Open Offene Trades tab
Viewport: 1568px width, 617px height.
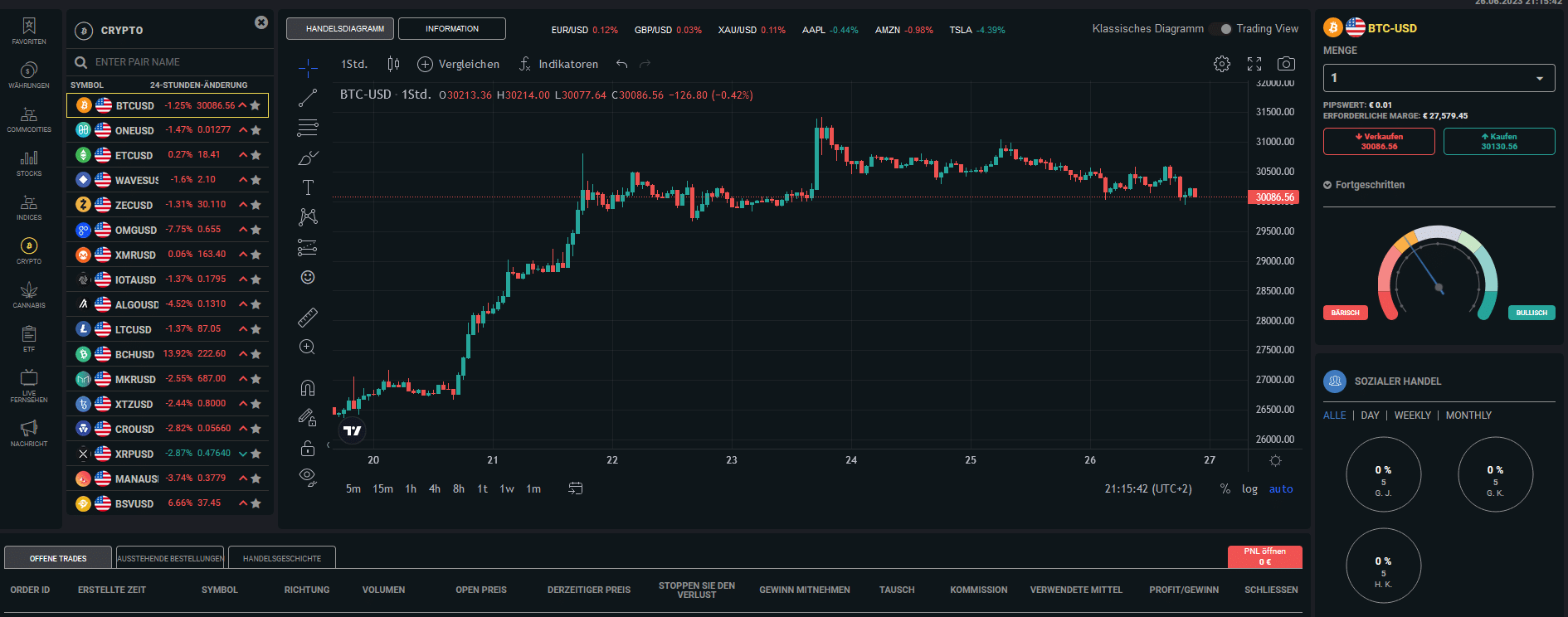[x=58, y=558]
